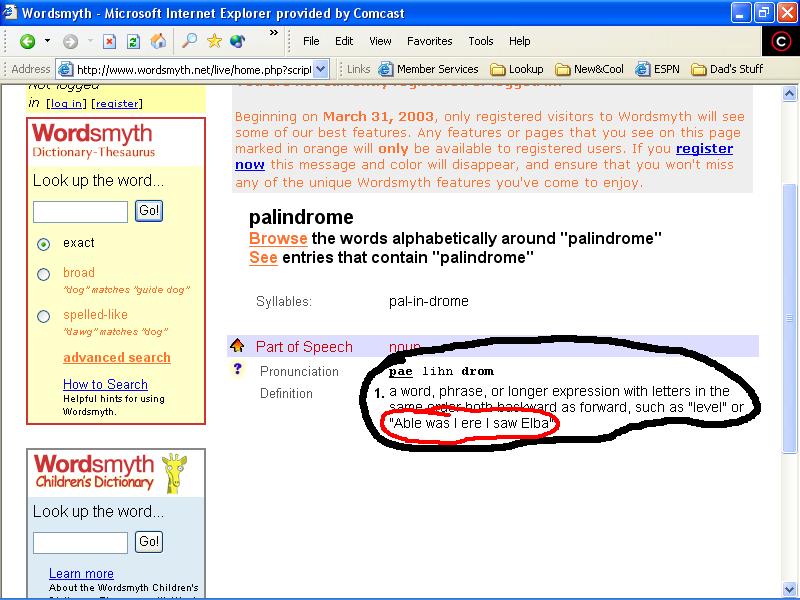Click the pal-in-drome syllables text
This screenshot has width=800, height=600.
point(429,301)
